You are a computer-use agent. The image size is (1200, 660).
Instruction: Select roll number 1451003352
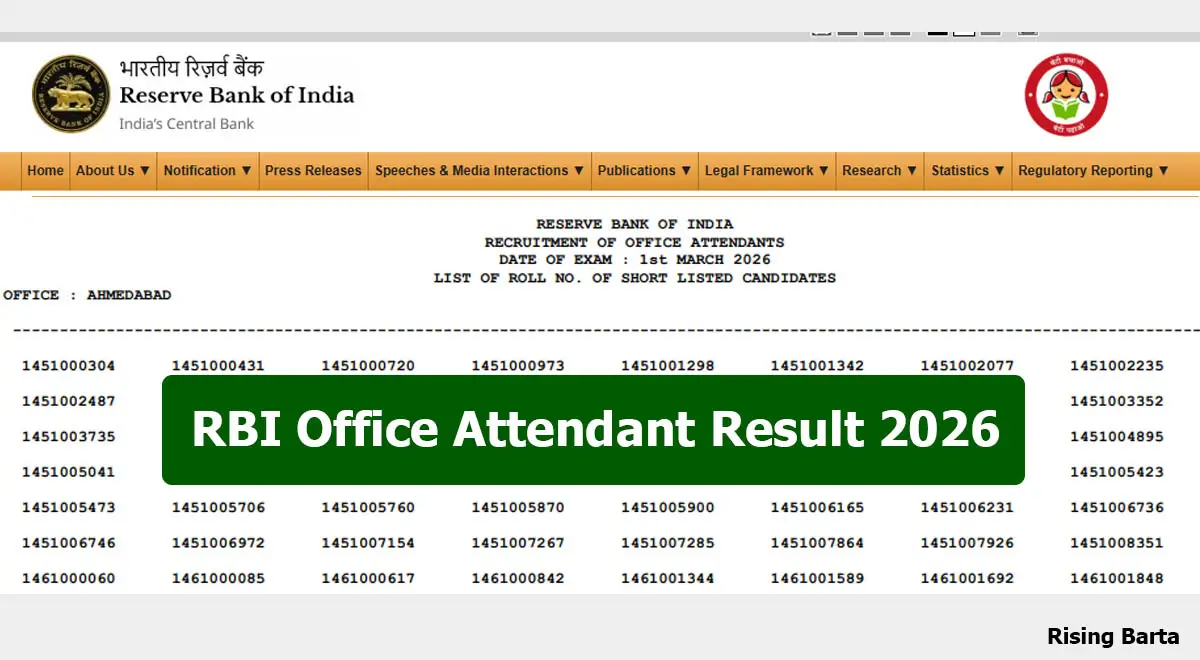tap(1117, 401)
